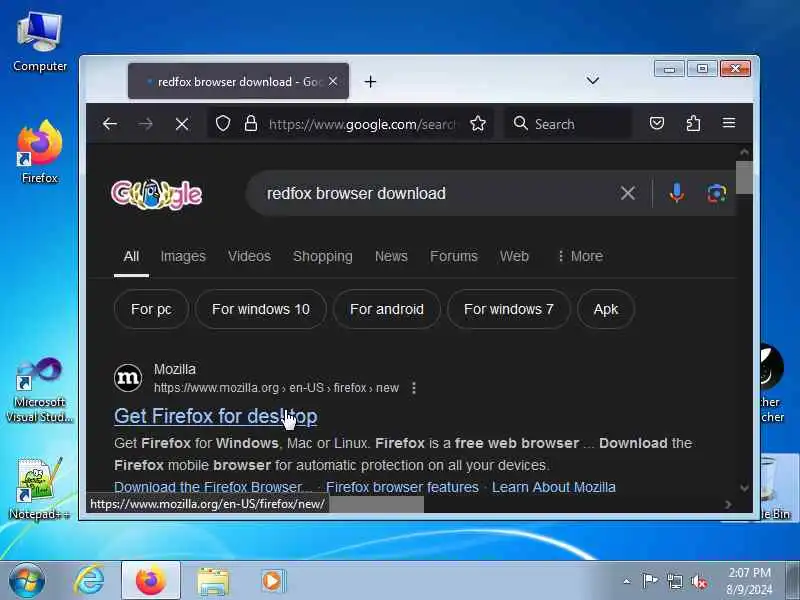Select the 'Apk' suggestion chip
The image size is (800, 600).
606,309
